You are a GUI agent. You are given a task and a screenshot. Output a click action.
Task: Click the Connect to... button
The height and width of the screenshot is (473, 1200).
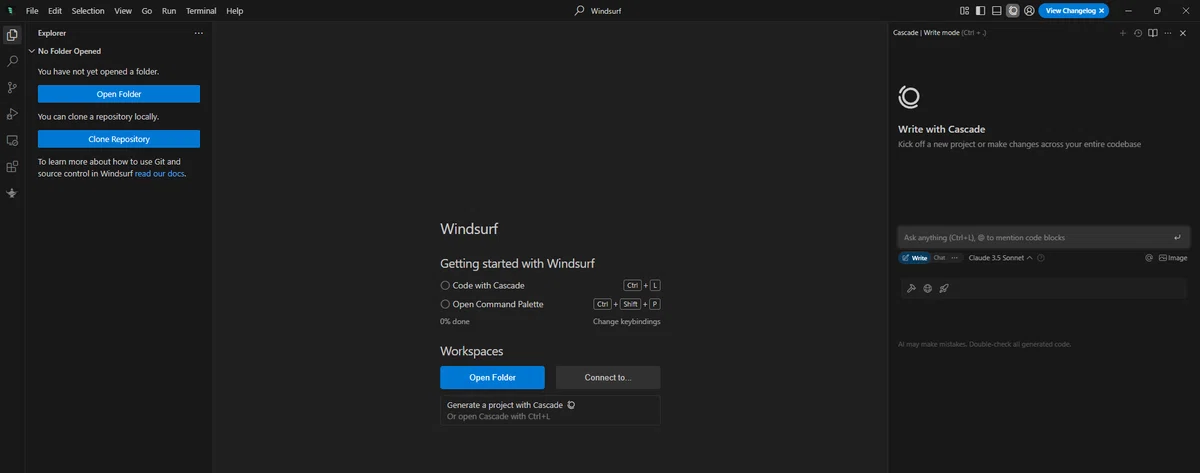(x=608, y=377)
